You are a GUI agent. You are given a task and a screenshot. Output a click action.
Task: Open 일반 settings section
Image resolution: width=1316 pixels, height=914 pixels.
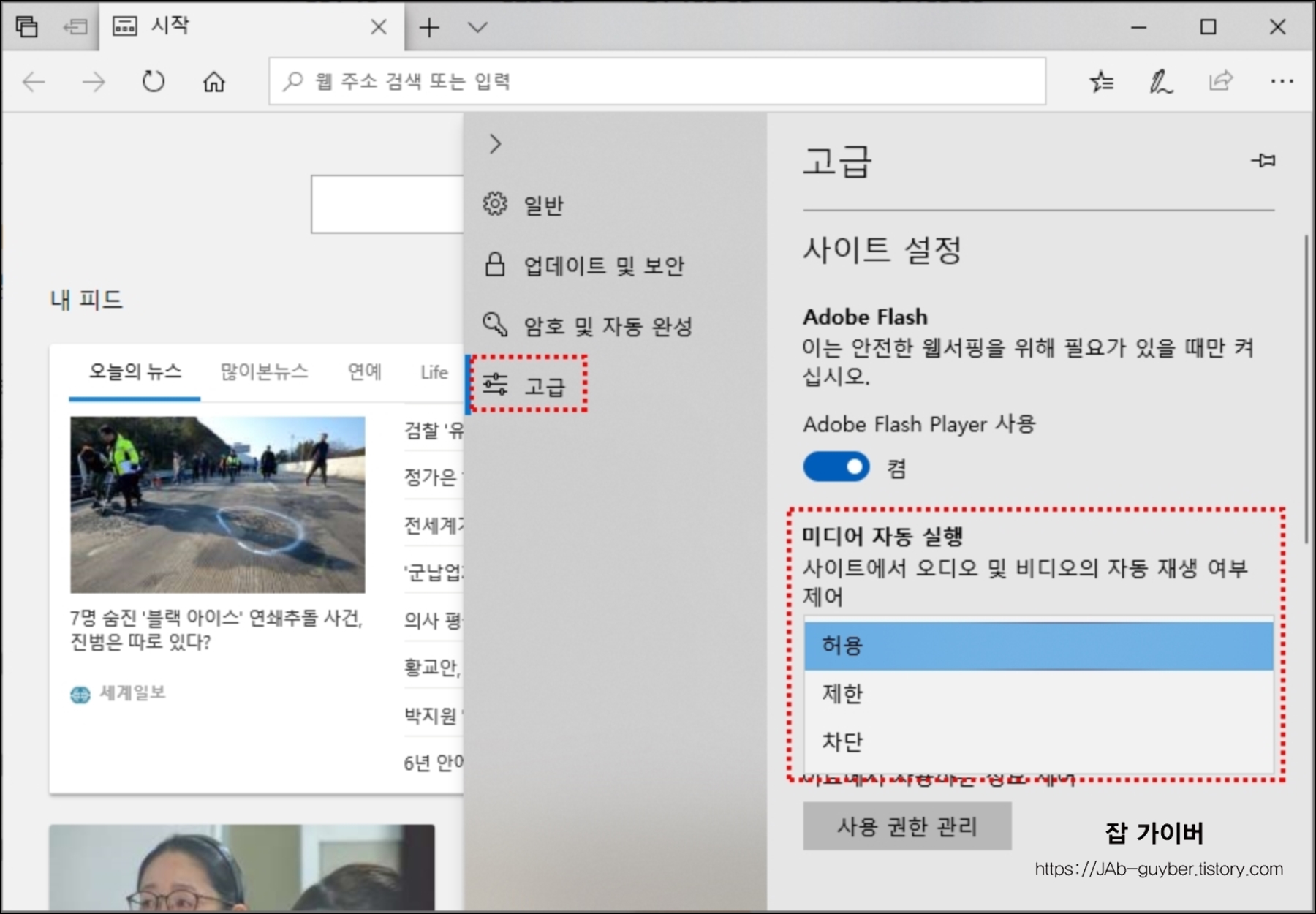[523, 205]
